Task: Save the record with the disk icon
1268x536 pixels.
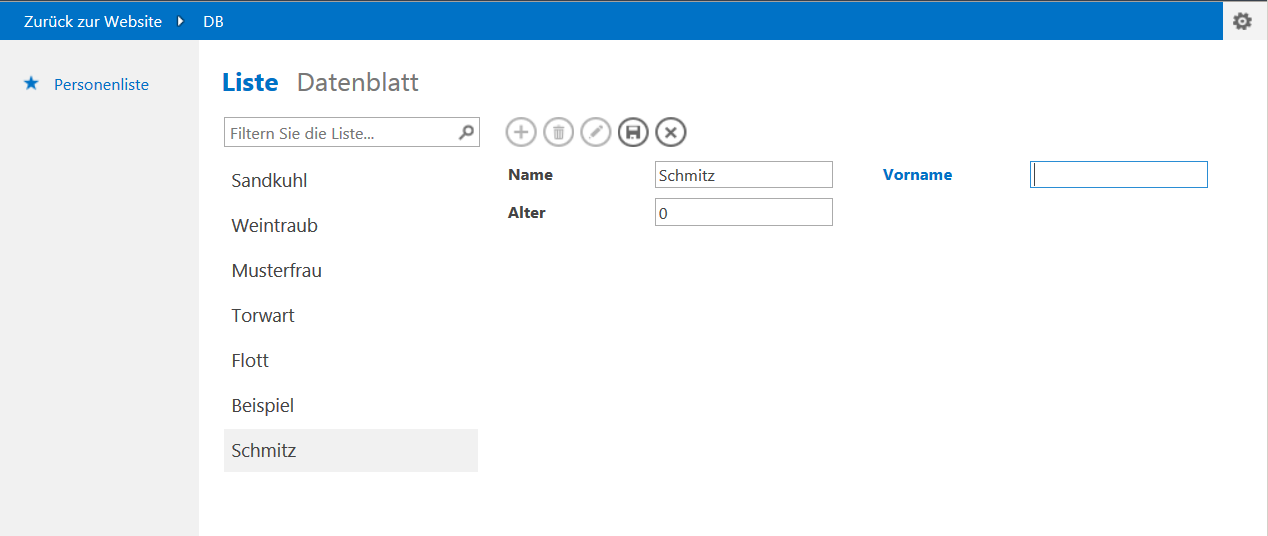Action: tap(633, 132)
